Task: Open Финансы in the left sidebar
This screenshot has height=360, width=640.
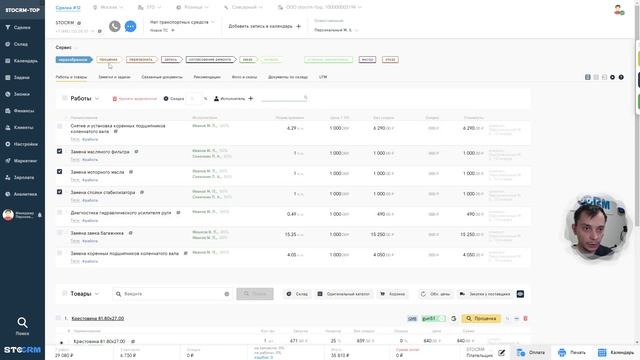Action: (x=20, y=111)
